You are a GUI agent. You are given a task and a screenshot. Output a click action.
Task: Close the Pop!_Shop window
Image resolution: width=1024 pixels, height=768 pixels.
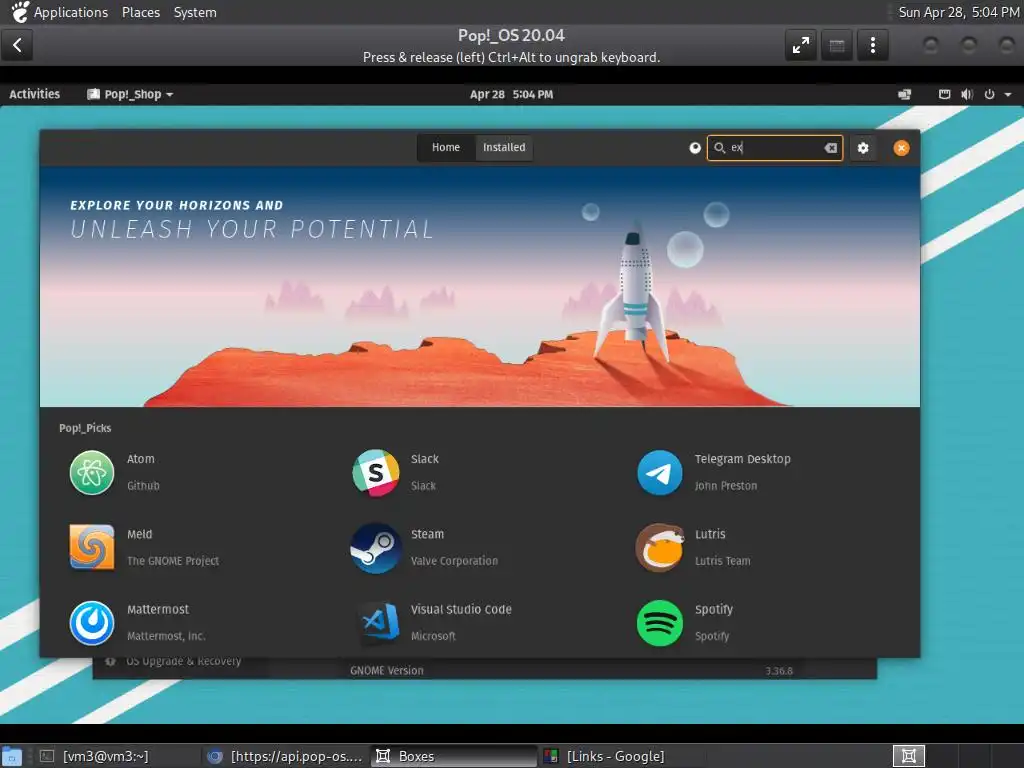click(x=901, y=148)
